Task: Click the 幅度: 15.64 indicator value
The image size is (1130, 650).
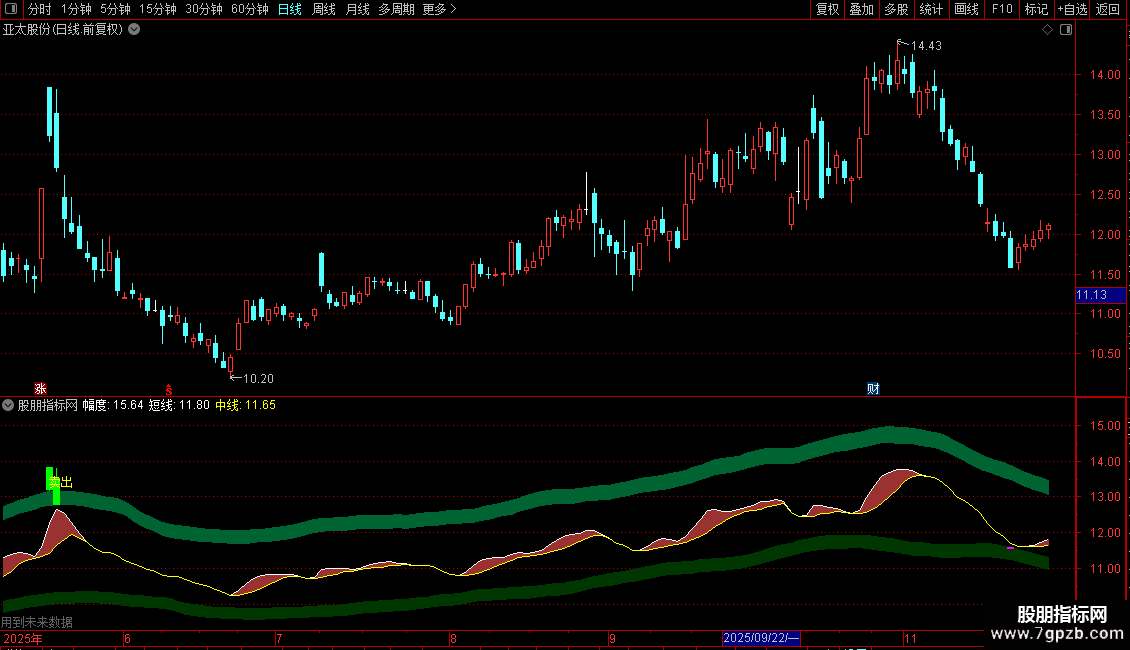Action: [x=112, y=405]
